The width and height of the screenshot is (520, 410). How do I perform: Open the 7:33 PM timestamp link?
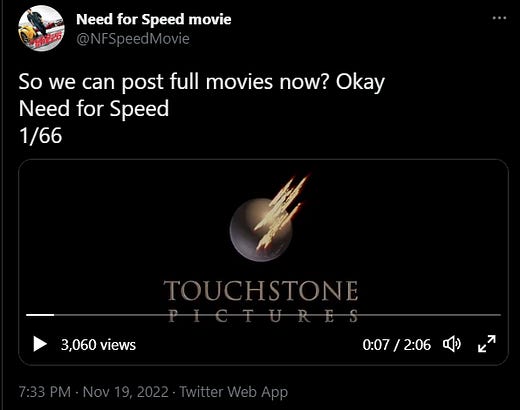tap(45, 392)
